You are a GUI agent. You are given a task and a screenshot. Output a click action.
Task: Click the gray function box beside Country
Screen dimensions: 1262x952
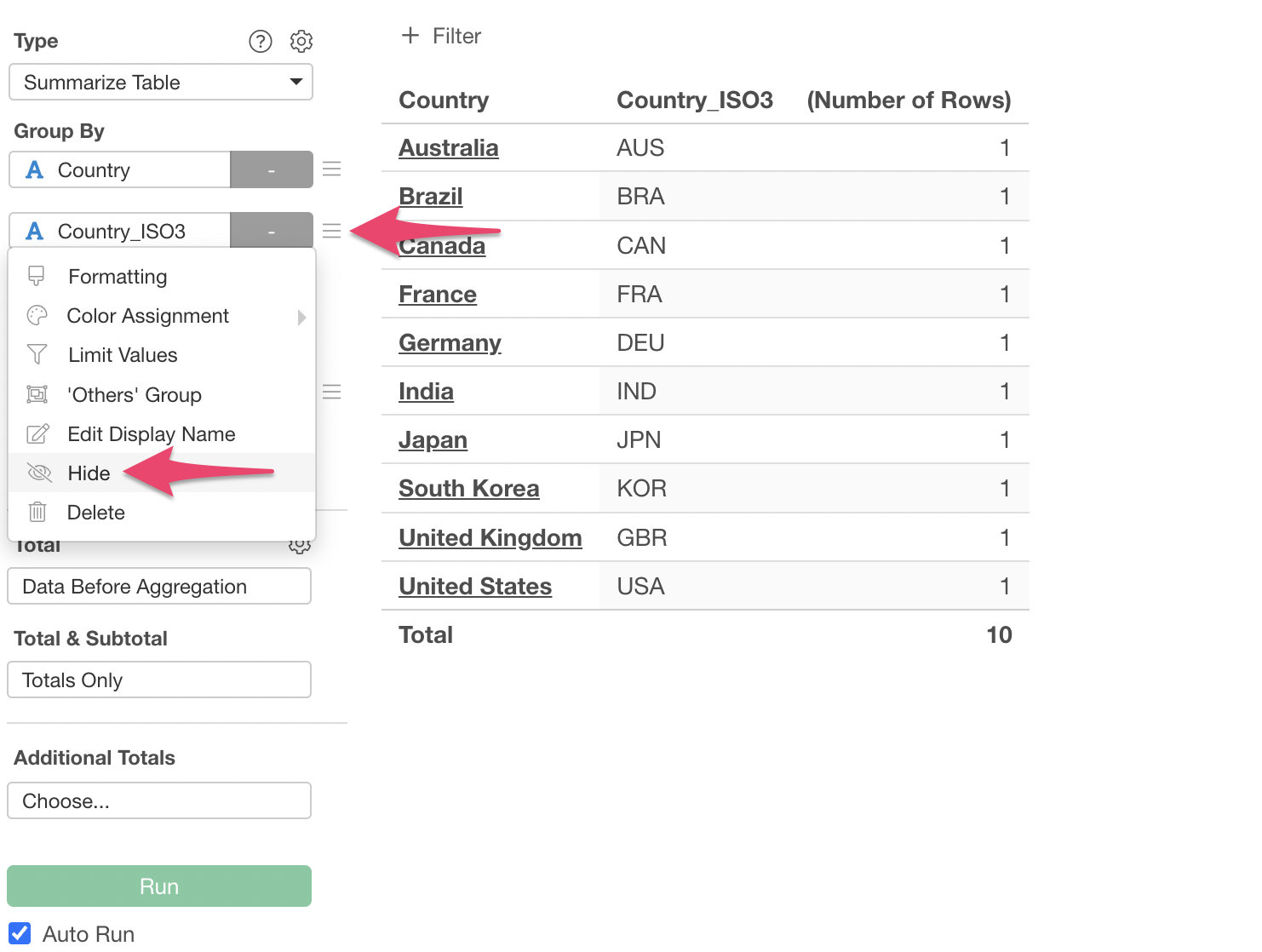point(272,170)
